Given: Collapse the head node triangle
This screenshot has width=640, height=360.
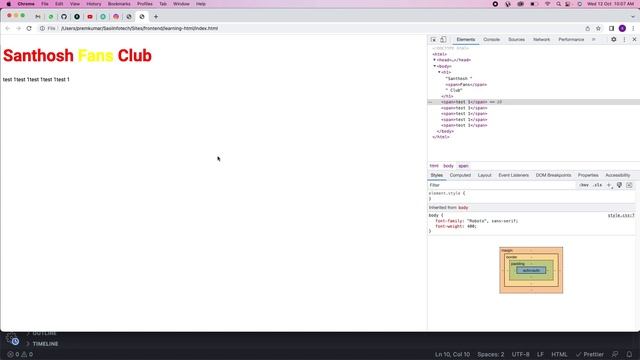Looking at the screenshot, I should [x=435, y=60].
